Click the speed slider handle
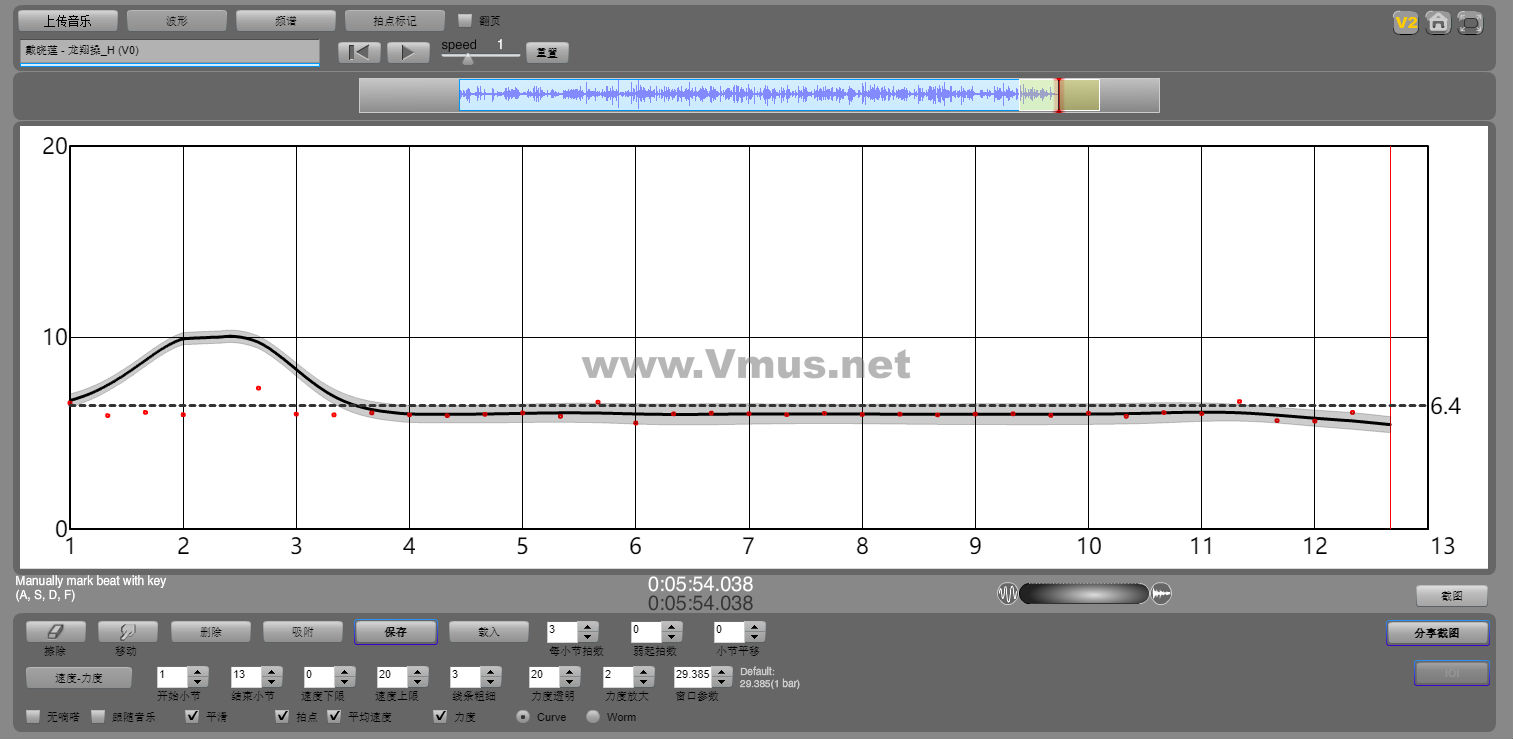This screenshot has width=1513, height=739. [467, 59]
